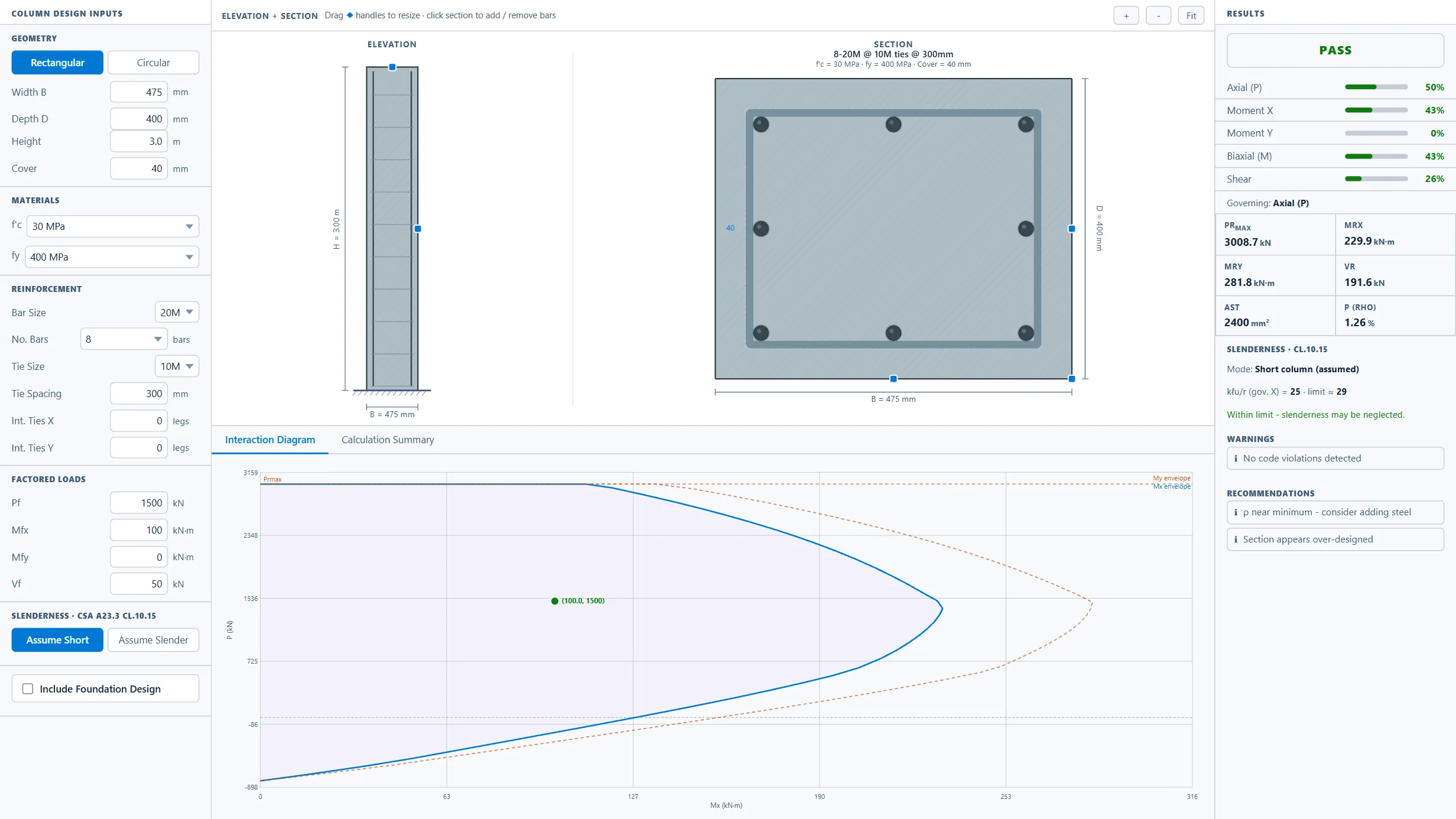Click the Height input field

coord(139,141)
